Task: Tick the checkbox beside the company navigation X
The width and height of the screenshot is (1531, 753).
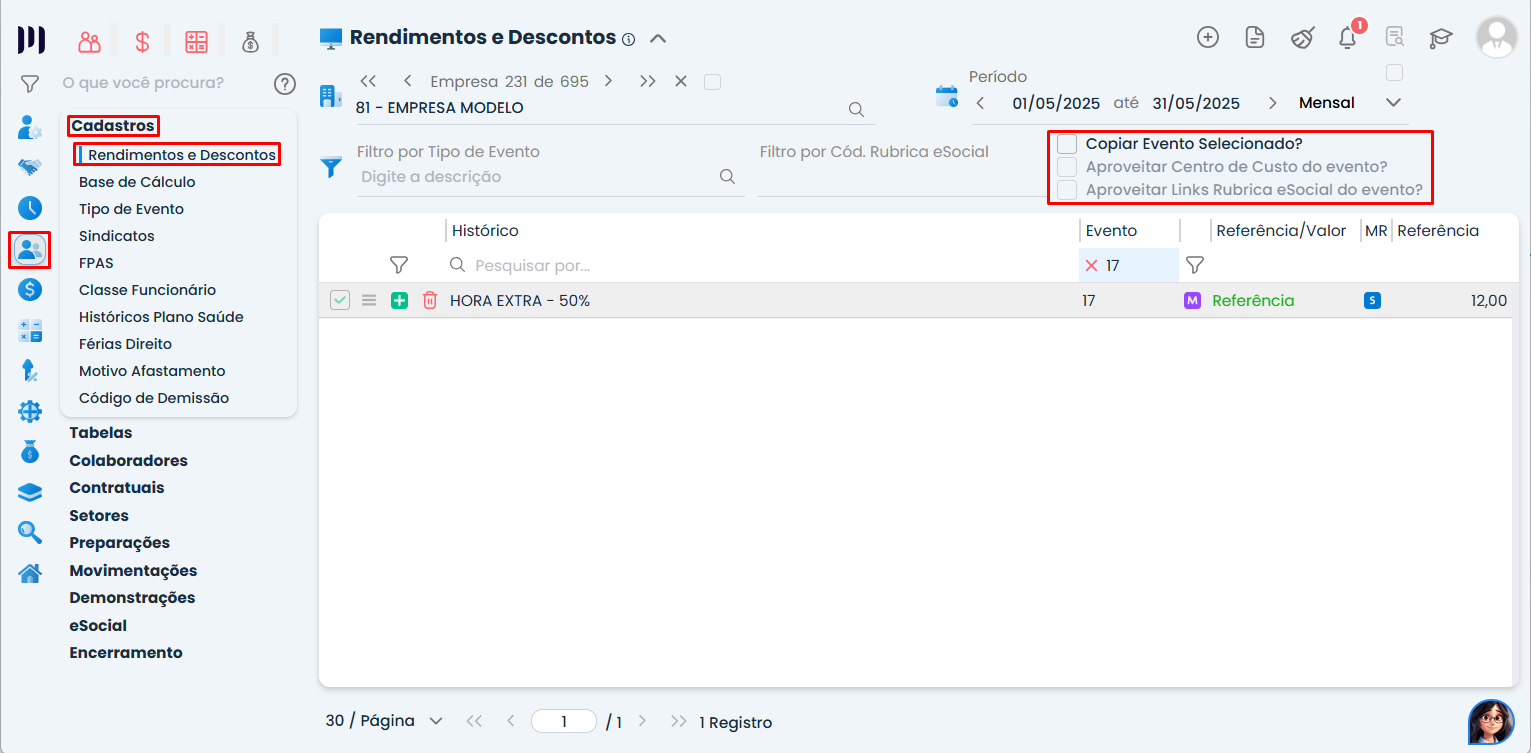Action: [x=712, y=82]
